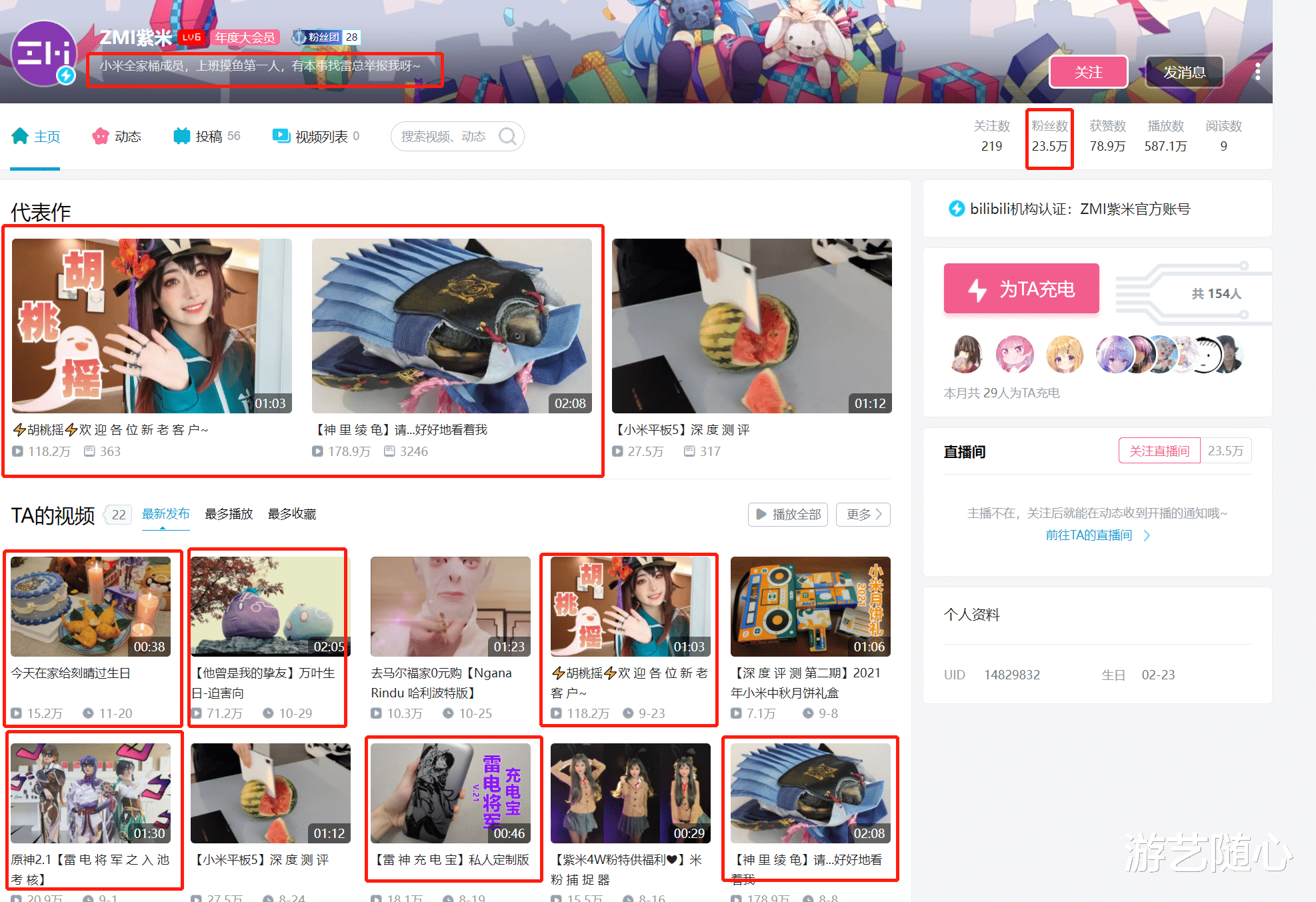The width and height of the screenshot is (1316, 902).
Task: Click the 年度大会员 badge
Action: 245,37
